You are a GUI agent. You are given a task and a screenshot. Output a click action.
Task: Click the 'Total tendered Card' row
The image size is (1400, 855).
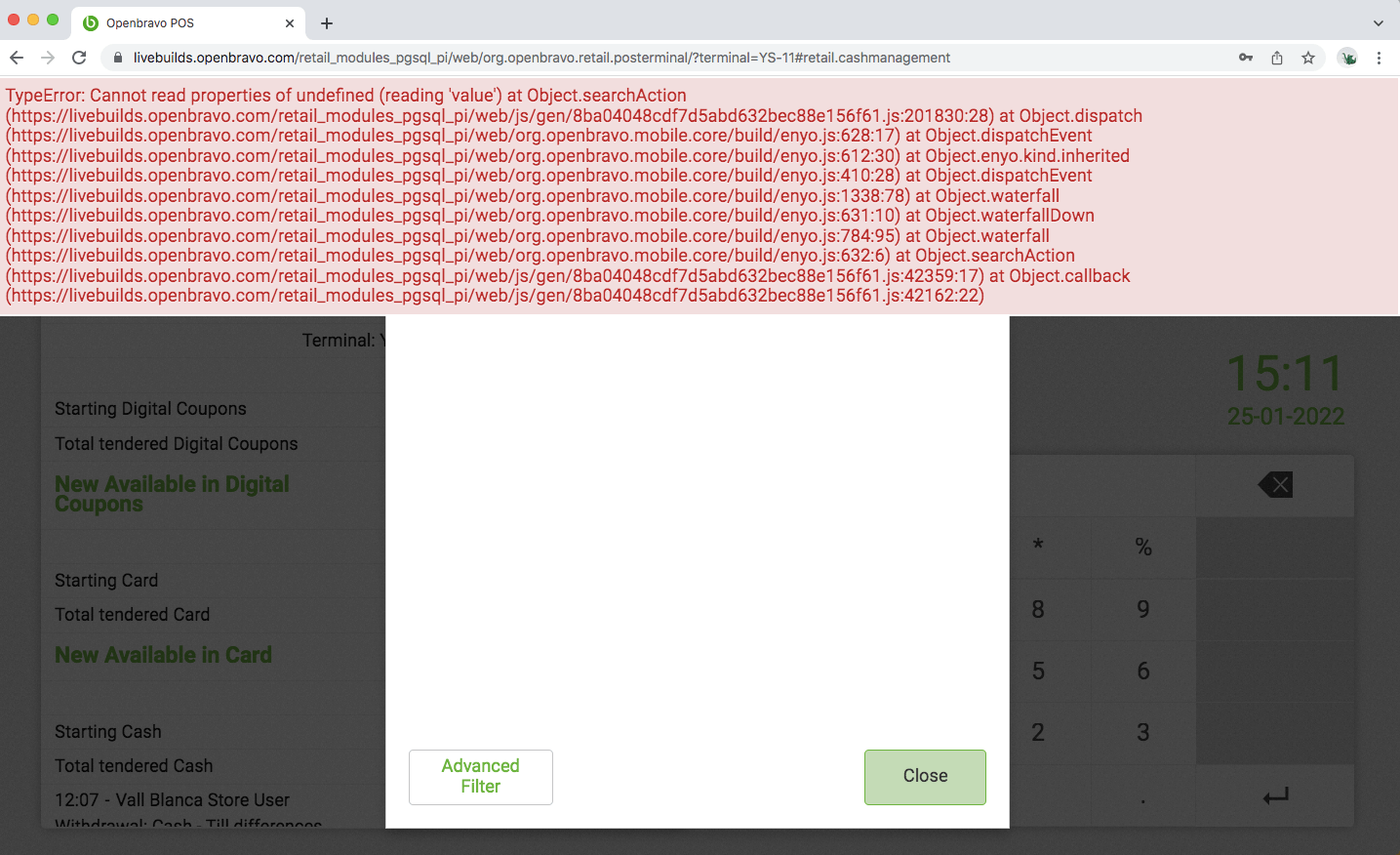tap(214, 615)
